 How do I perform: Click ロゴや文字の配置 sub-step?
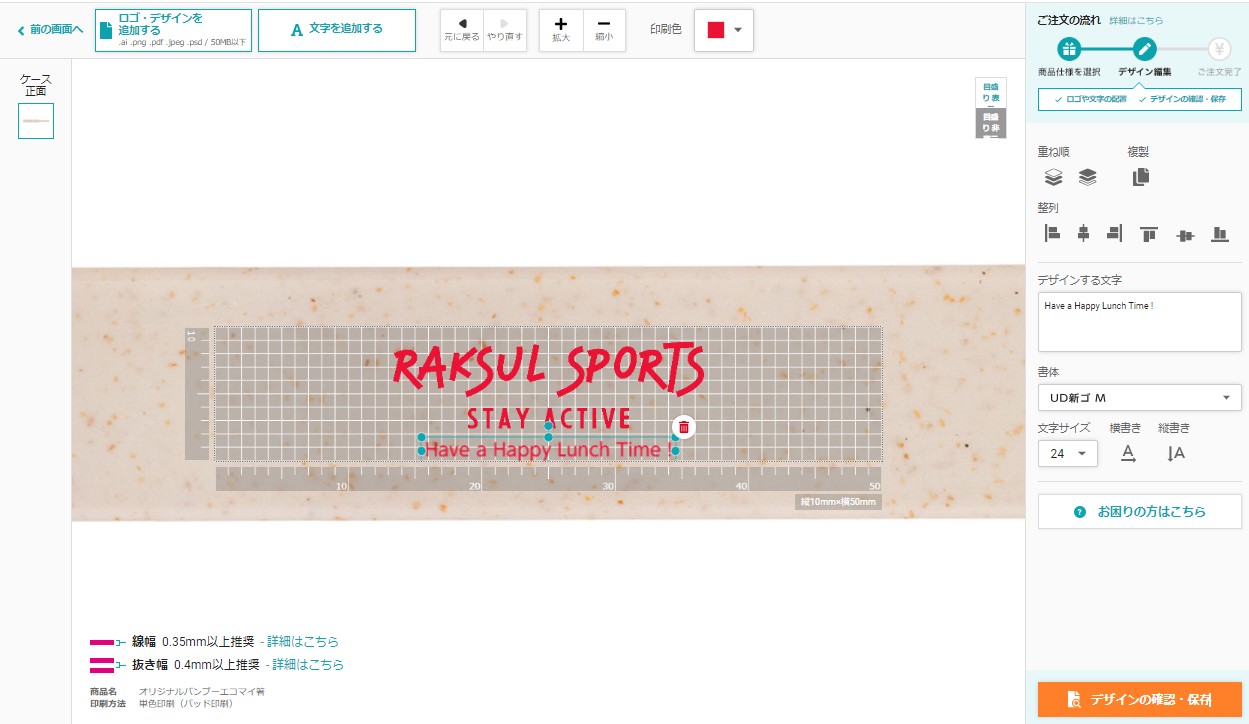pyautogui.click(x=1090, y=99)
